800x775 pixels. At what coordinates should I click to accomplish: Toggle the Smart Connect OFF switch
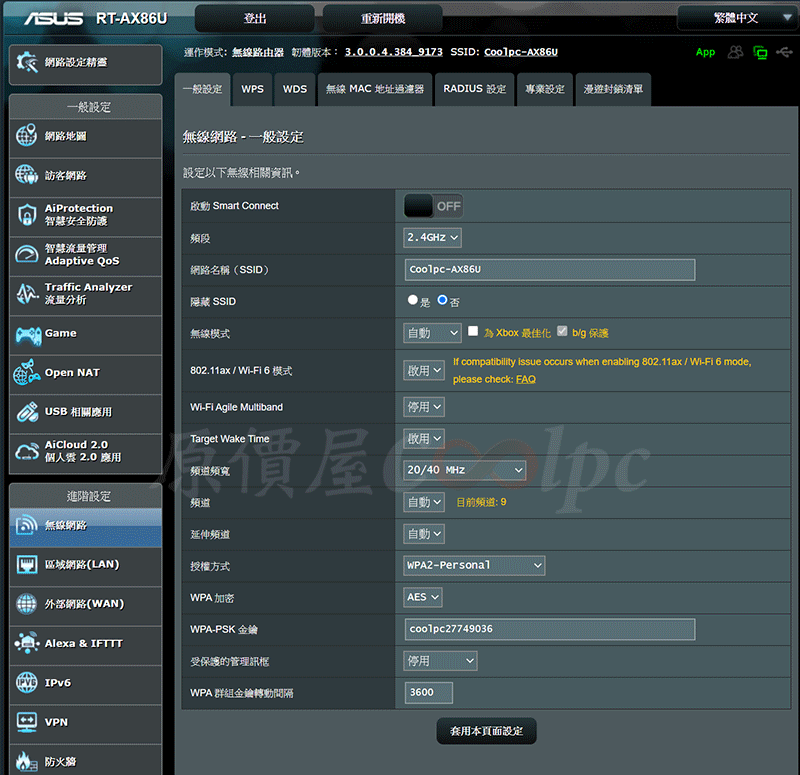click(433, 206)
